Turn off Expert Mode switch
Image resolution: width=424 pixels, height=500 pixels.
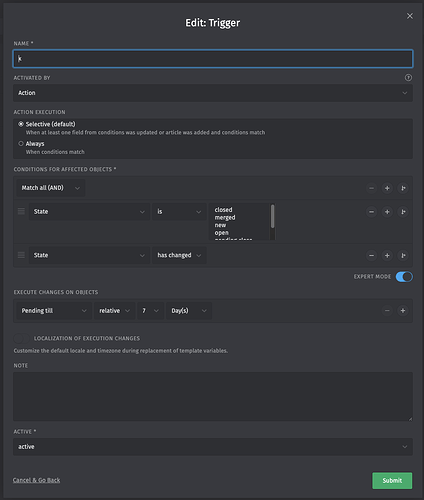(x=404, y=277)
